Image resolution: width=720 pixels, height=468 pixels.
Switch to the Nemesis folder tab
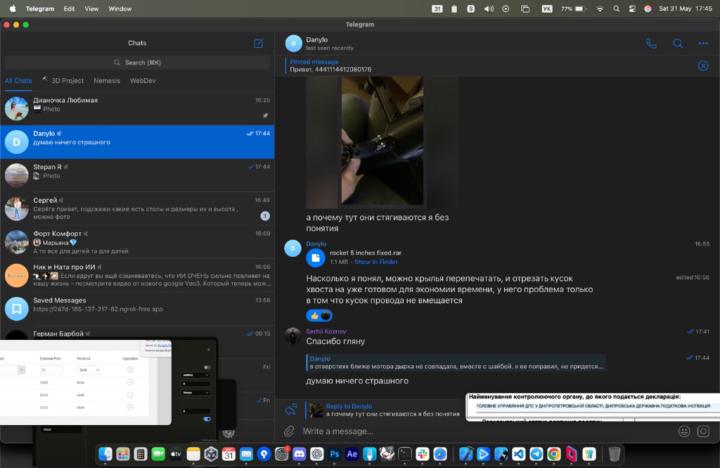(107, 80)
